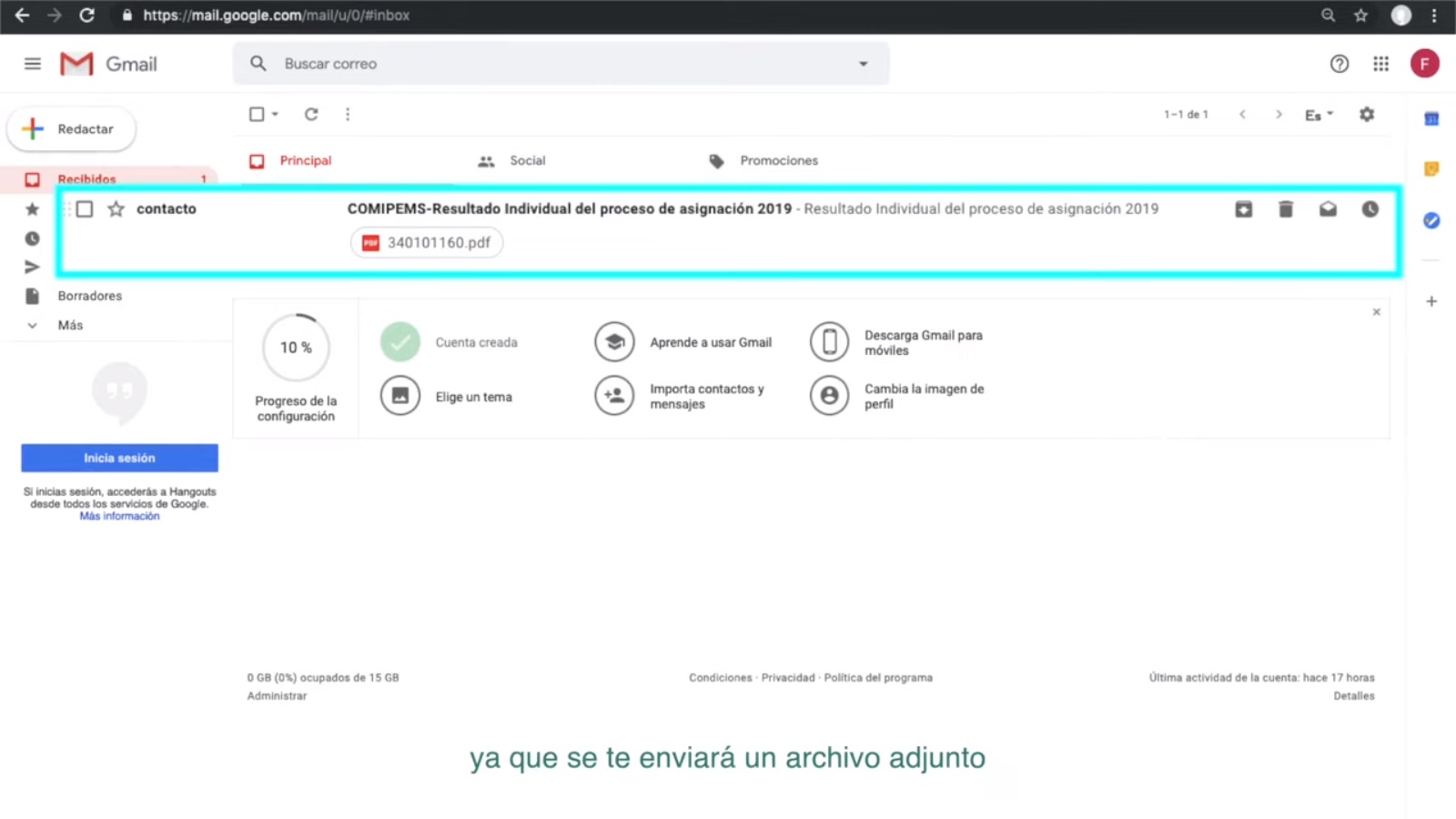
Task: Tick the checkbox of contacto email
Action: pos(85,209)
